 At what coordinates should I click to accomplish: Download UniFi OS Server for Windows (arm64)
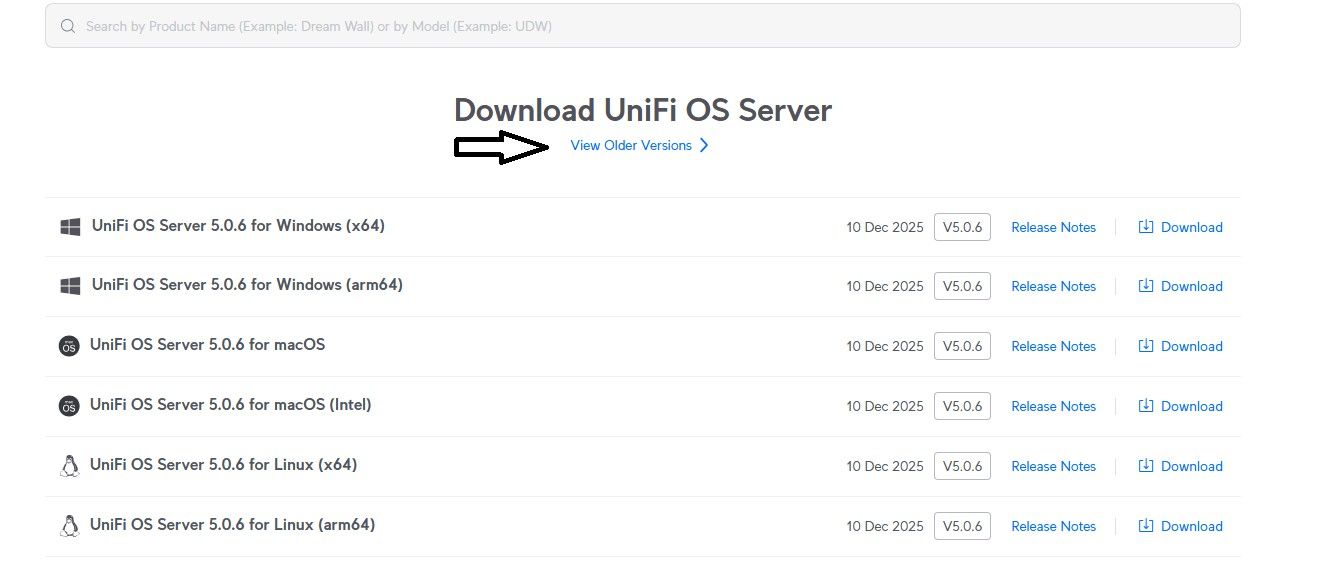coord(1191,287)
